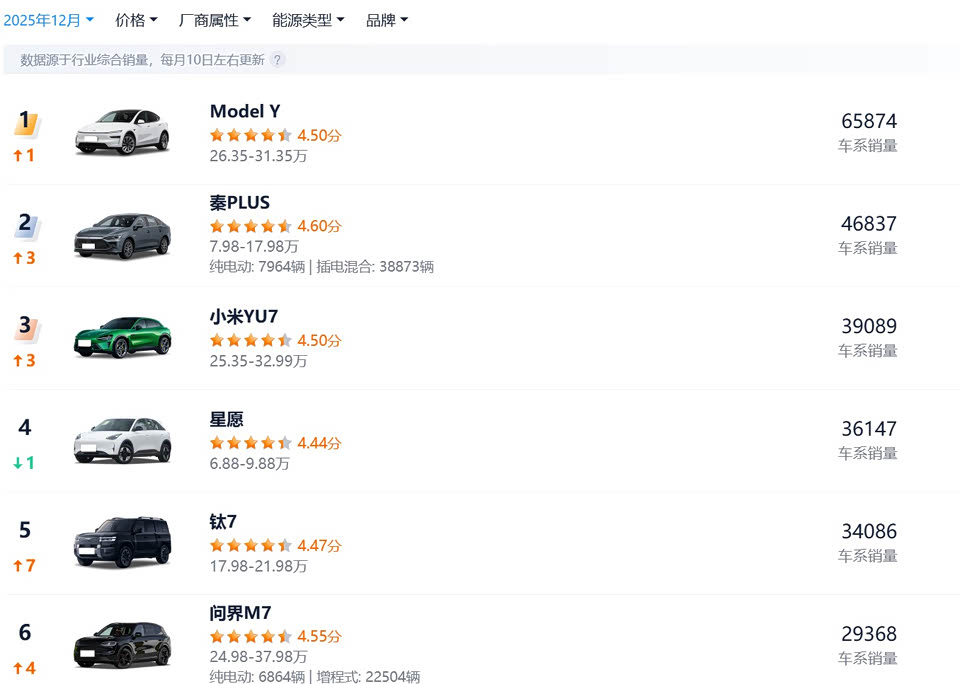Click the 65874 sales figure for Model Y
960x684 pixels.
click(x=868, y=121)
